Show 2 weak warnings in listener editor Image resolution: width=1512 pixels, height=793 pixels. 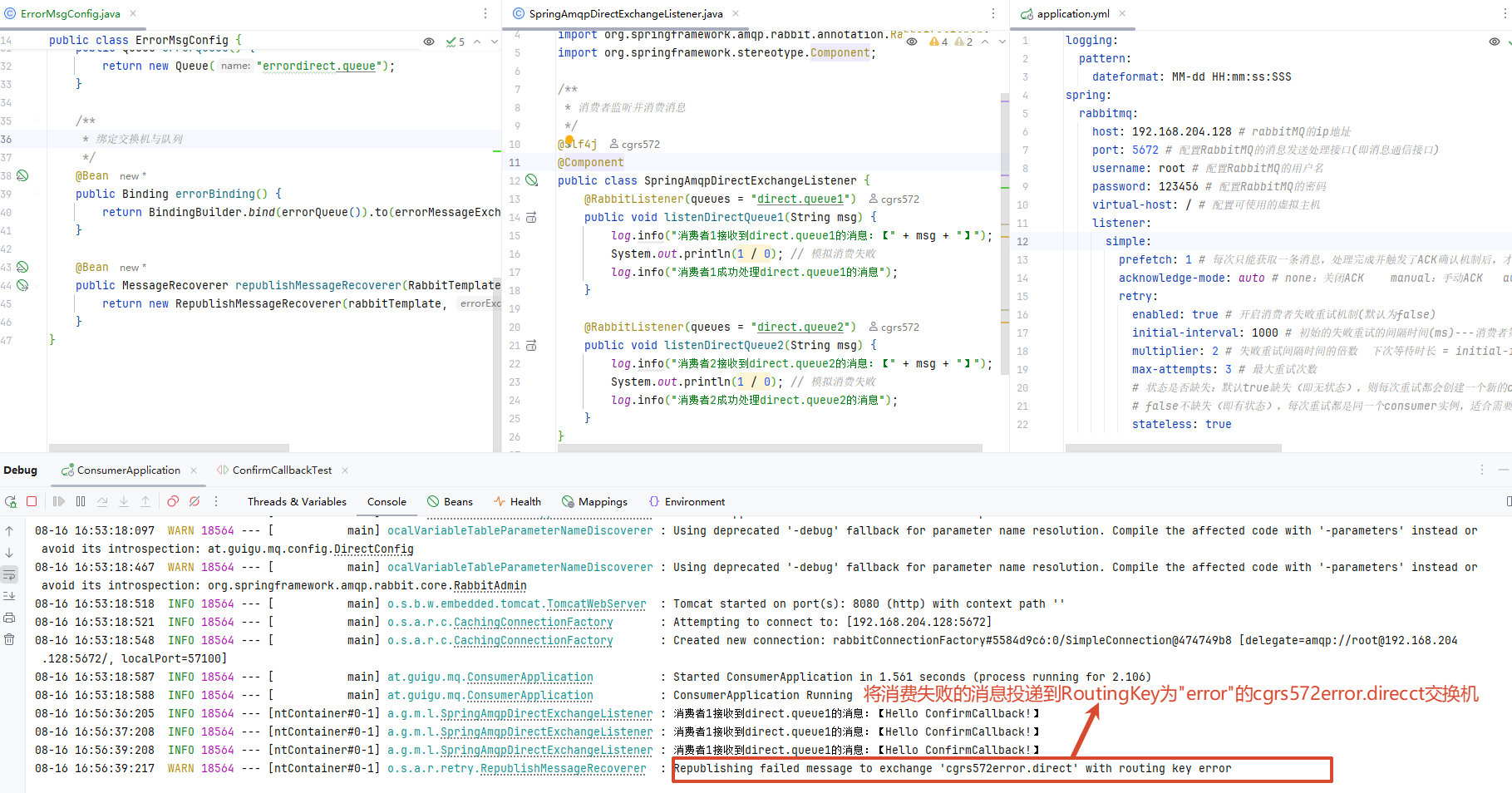point(964,42)
